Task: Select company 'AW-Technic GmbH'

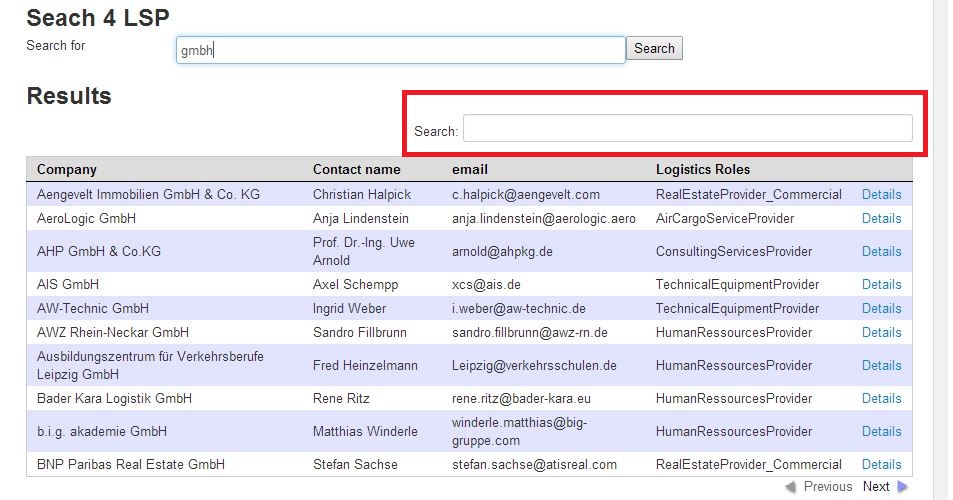Action: [x=92, y=308]
